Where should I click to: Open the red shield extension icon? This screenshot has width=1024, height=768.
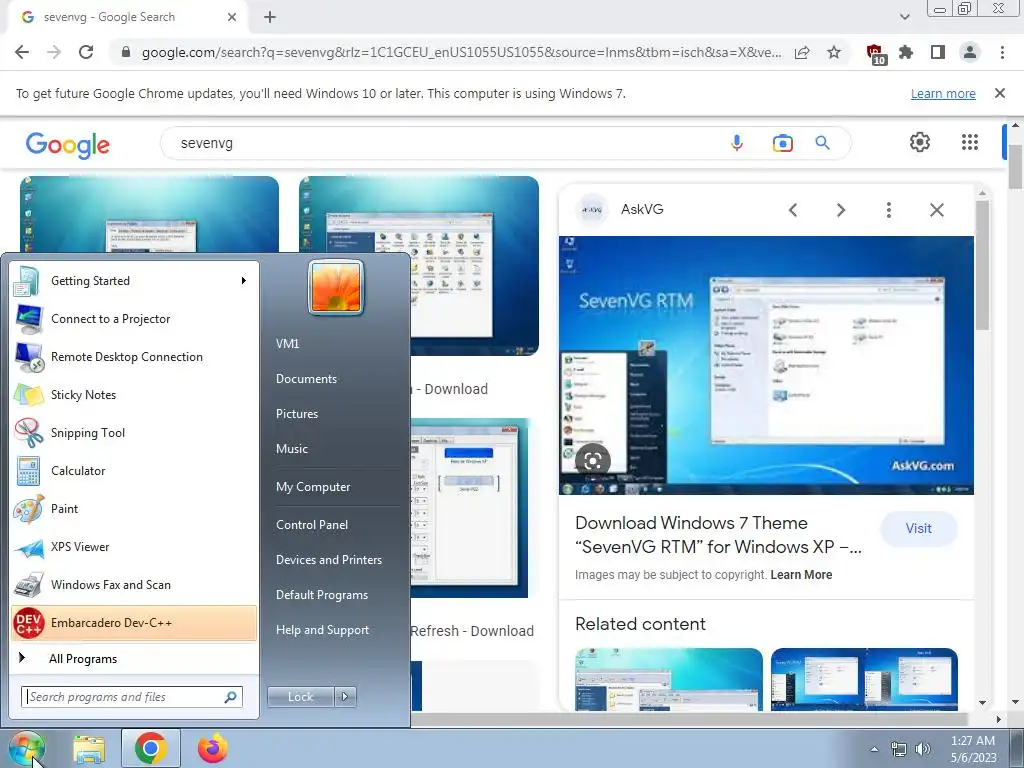[875, 54]
